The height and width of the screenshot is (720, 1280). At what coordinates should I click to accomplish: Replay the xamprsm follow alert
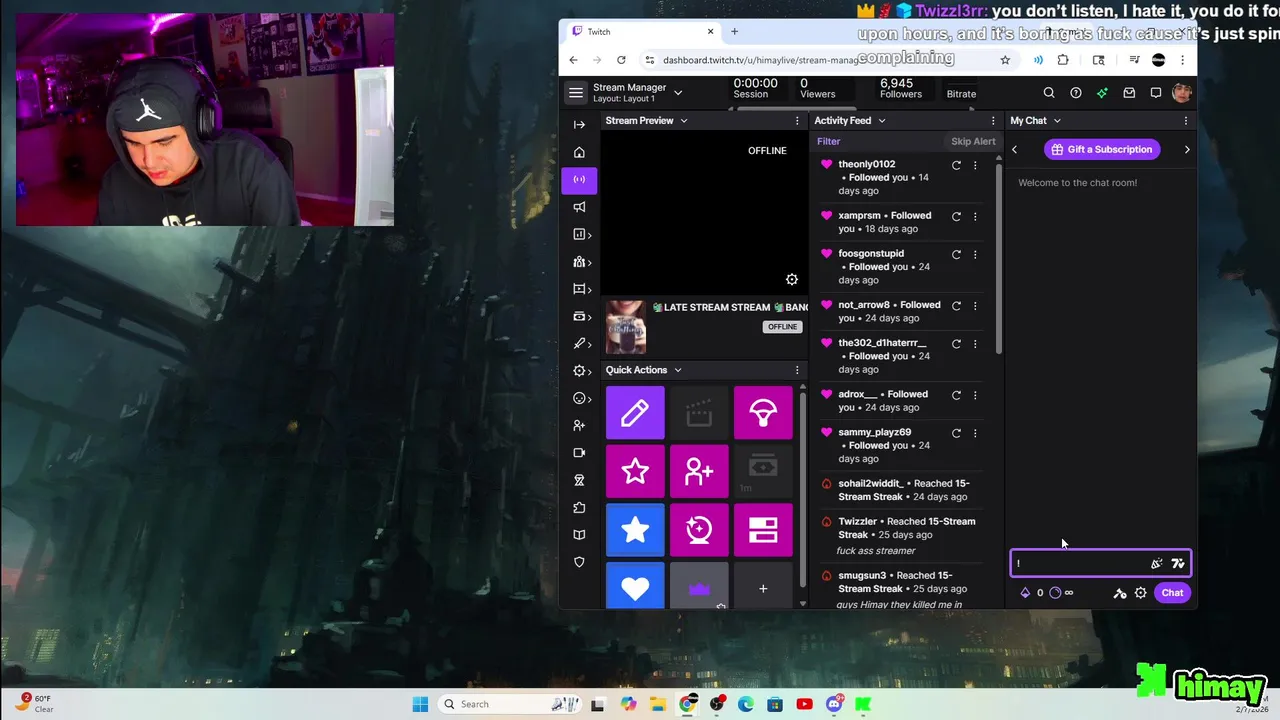coord(956,216)
